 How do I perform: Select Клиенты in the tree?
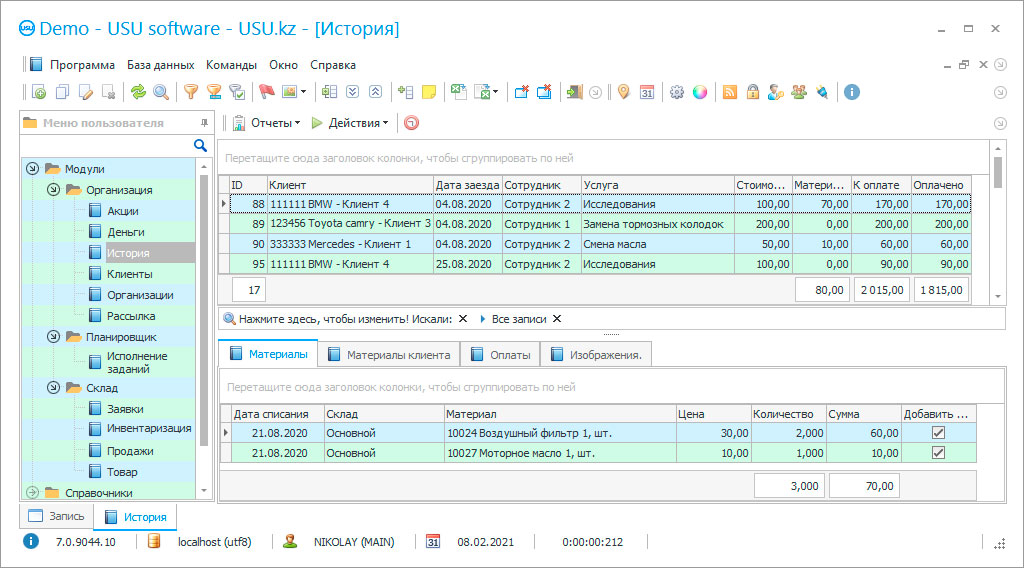pyautogui.click(x=129, y=274)
